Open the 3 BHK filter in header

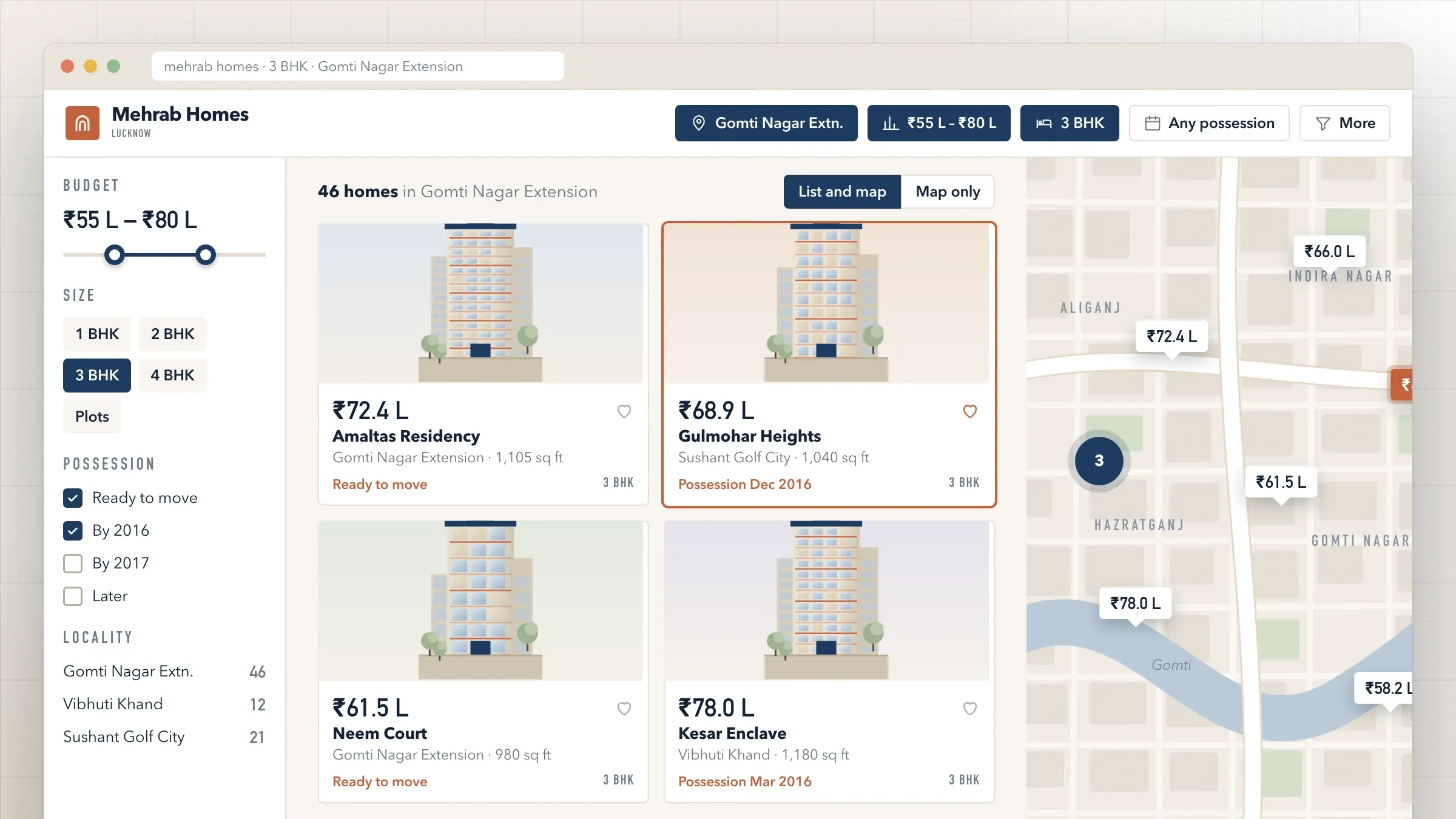click(x=1070, y=123)
